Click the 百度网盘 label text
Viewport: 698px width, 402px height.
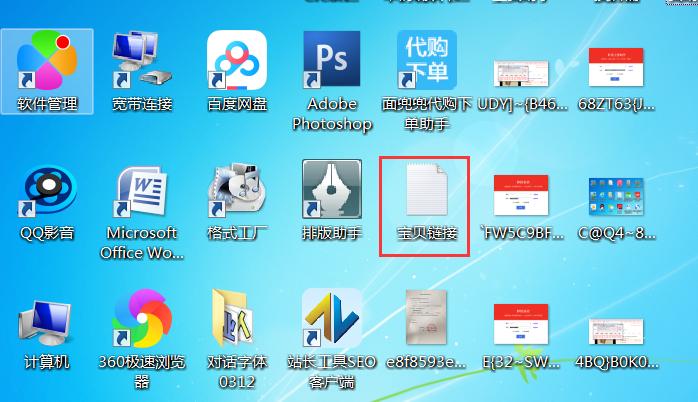(237, 104)
